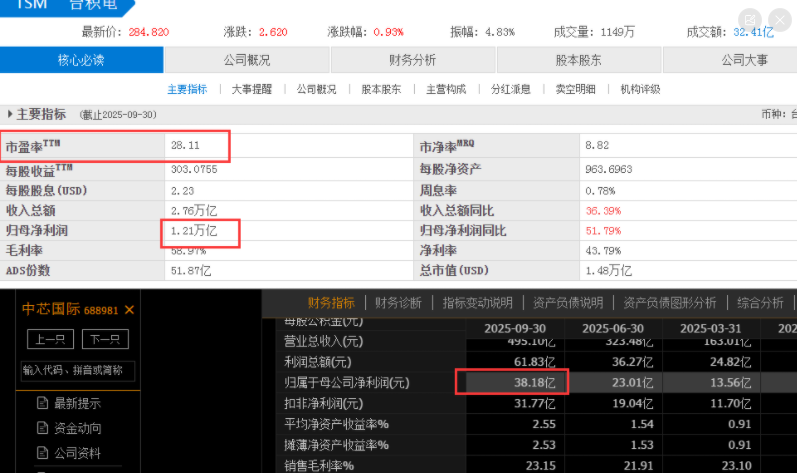The width and height of the screenshot is (797, 473).
Task: Select the 平均净资产收益率% row label
Action: [336, 424]
